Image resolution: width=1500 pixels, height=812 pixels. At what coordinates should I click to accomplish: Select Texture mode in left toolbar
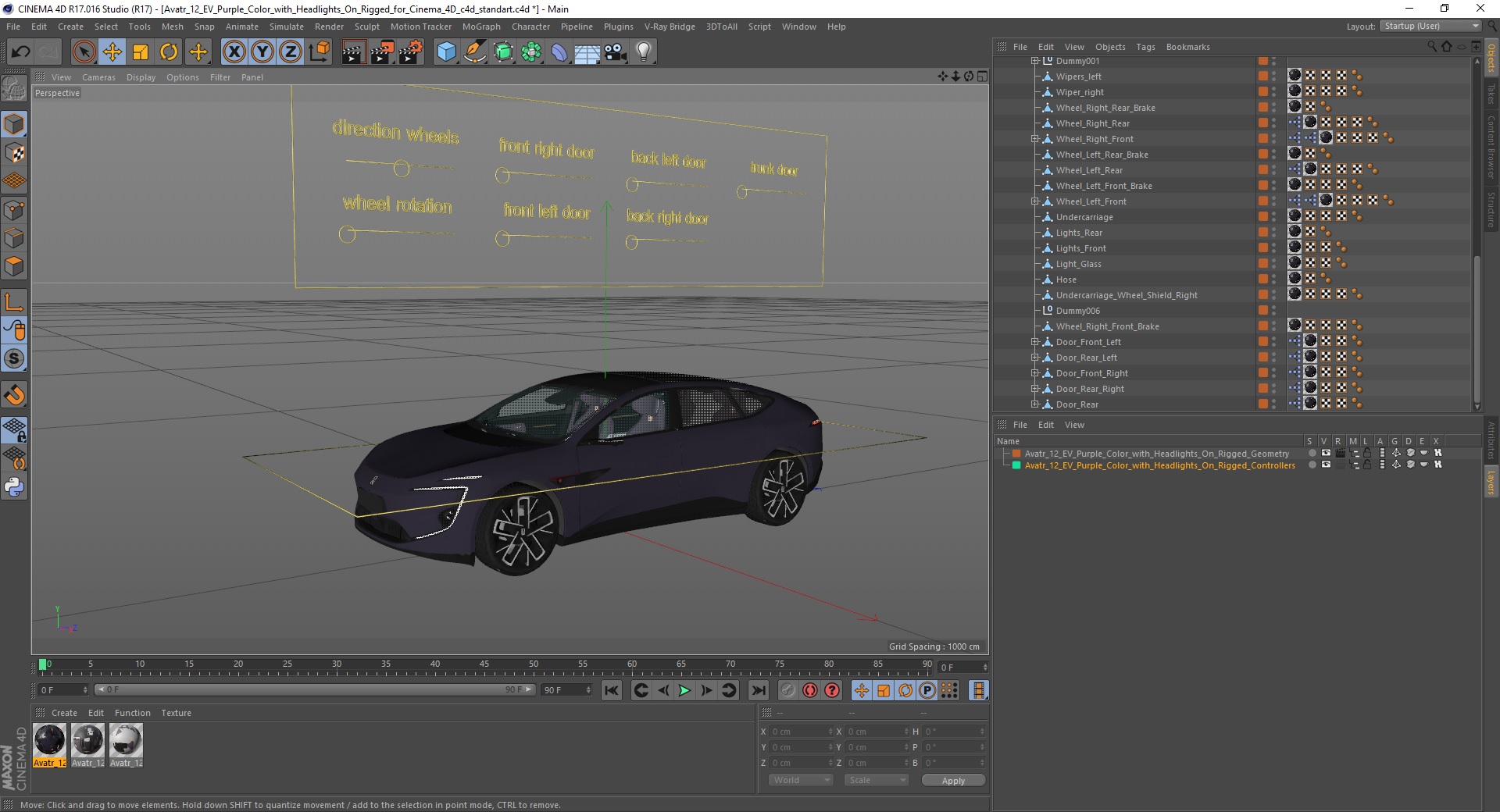click(x=14, y=153)
